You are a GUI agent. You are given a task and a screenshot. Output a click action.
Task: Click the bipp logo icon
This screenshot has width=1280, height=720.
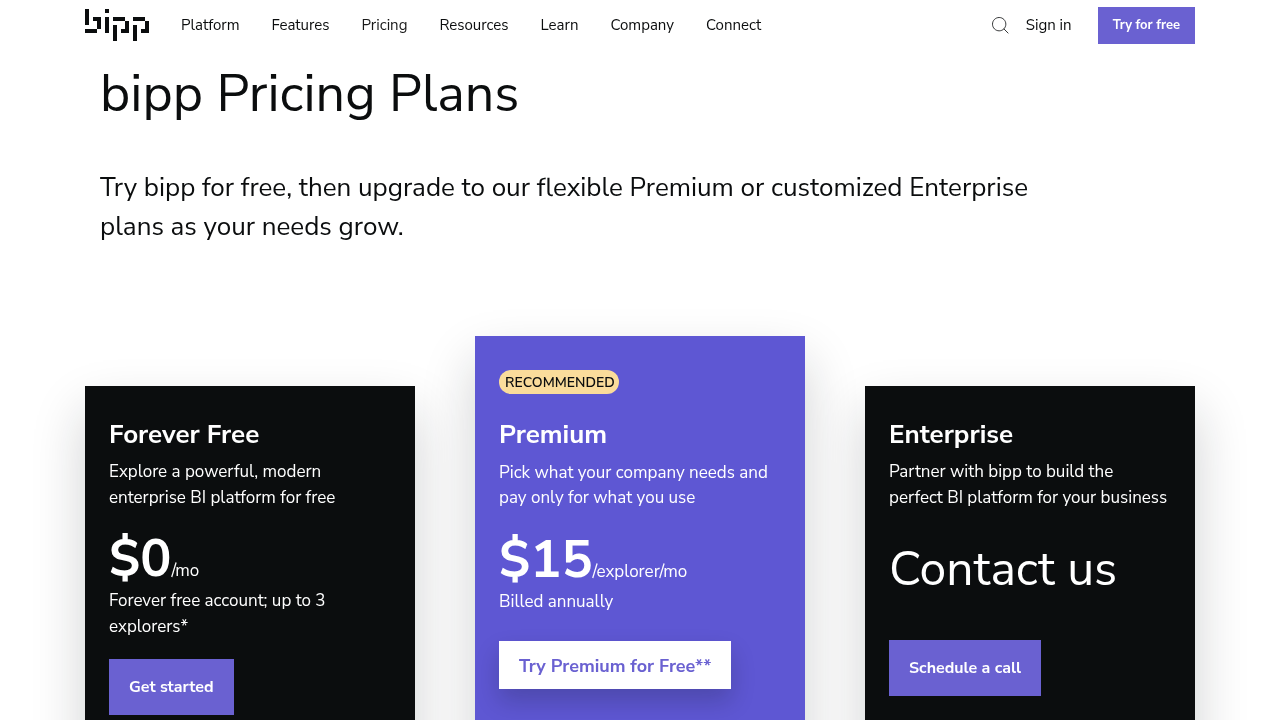pos(117,25)
